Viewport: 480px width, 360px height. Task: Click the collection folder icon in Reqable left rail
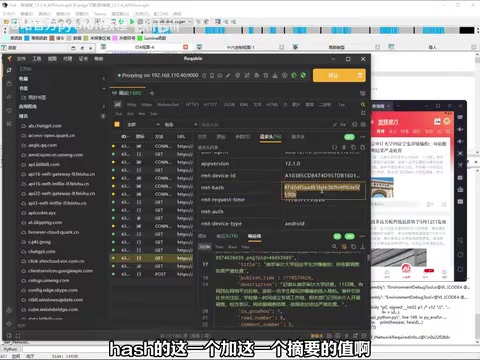click(9, 83)
